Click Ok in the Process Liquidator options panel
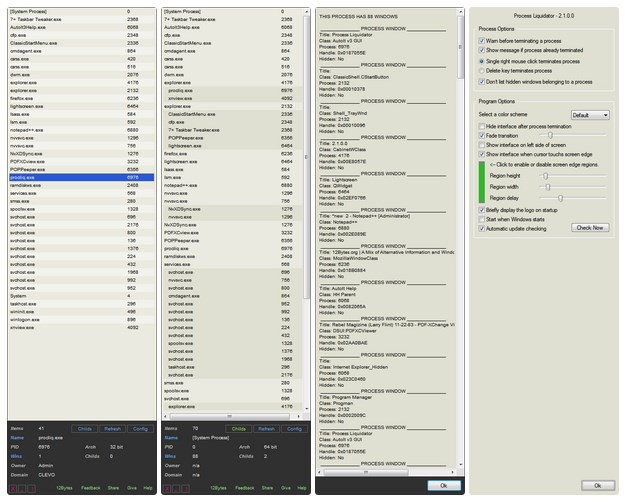The width and height of the screenshot is (628, 502). 598,486
